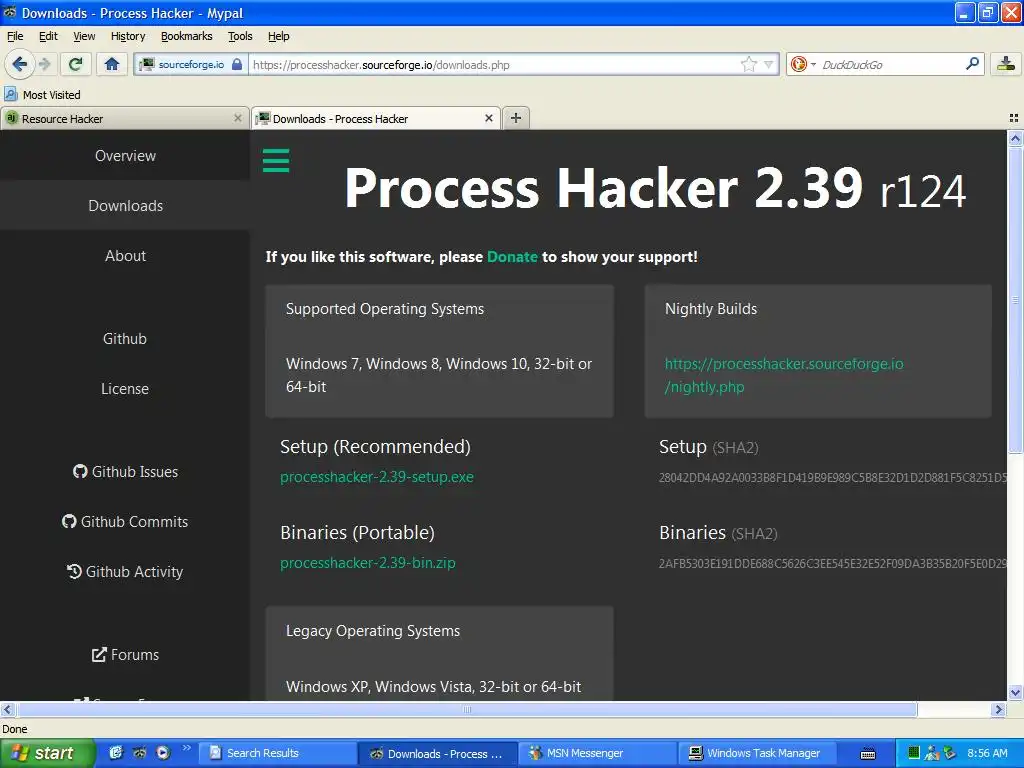Open the History menu

click(128, 36)
